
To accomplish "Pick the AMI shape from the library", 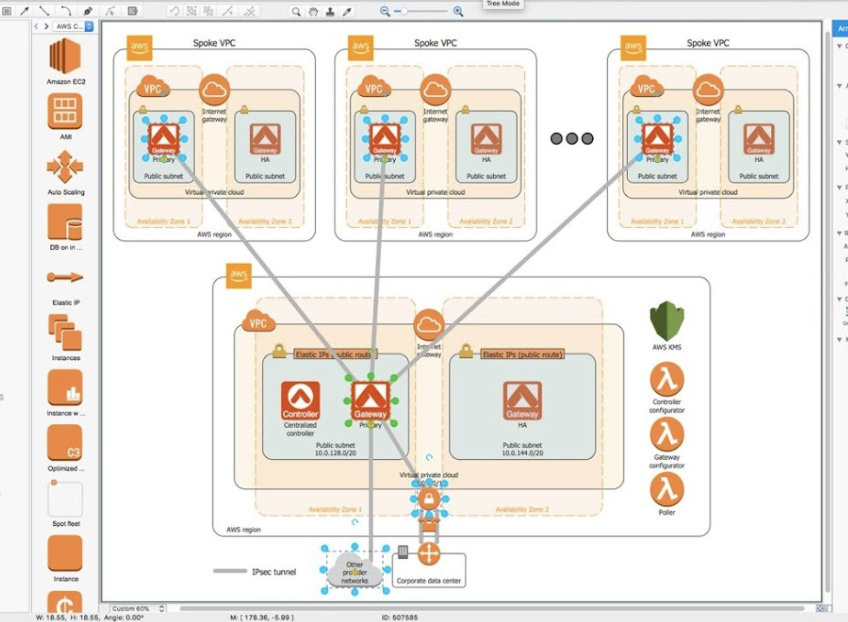I will tap(65, 111).
